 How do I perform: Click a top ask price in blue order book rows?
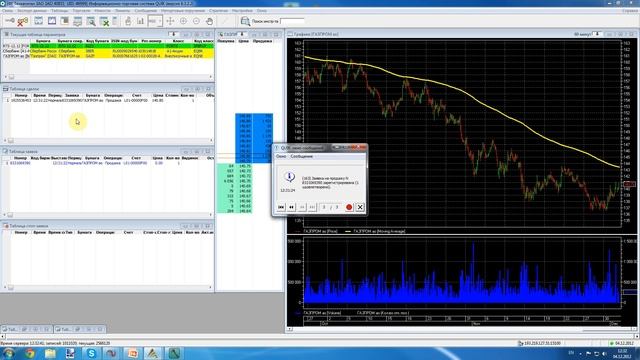pos(245,116)
